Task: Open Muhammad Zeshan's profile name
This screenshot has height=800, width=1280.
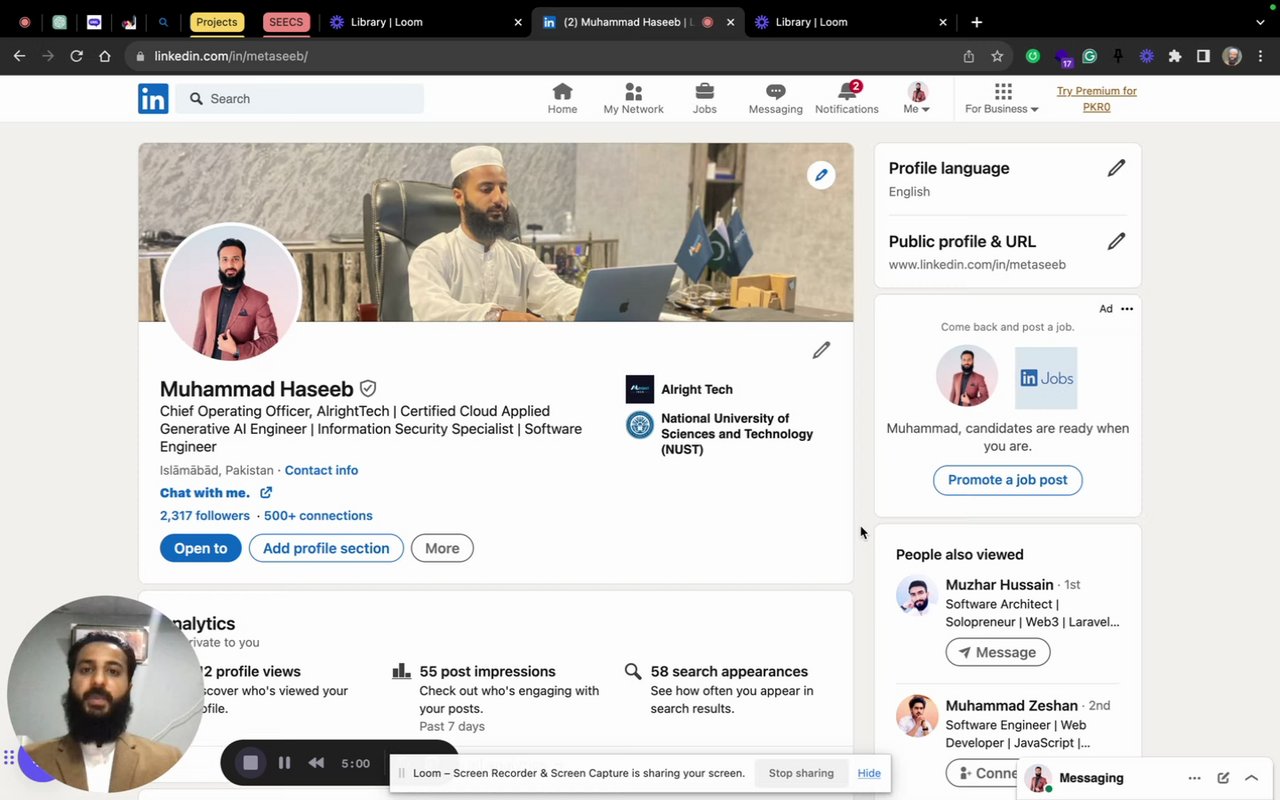Action: click(x=1011, y=705)
